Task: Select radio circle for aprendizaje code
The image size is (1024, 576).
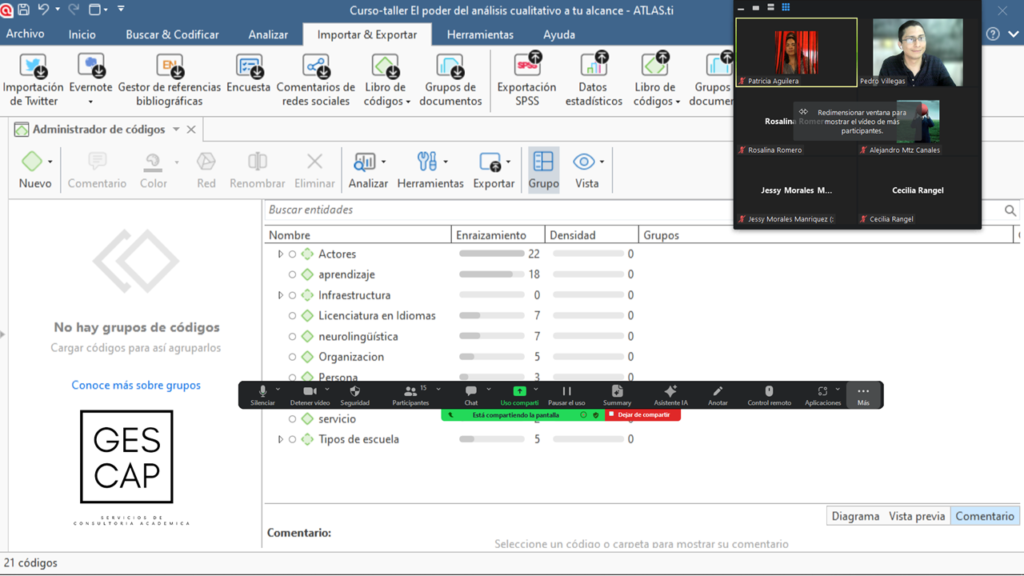Action: click(293, 275)
